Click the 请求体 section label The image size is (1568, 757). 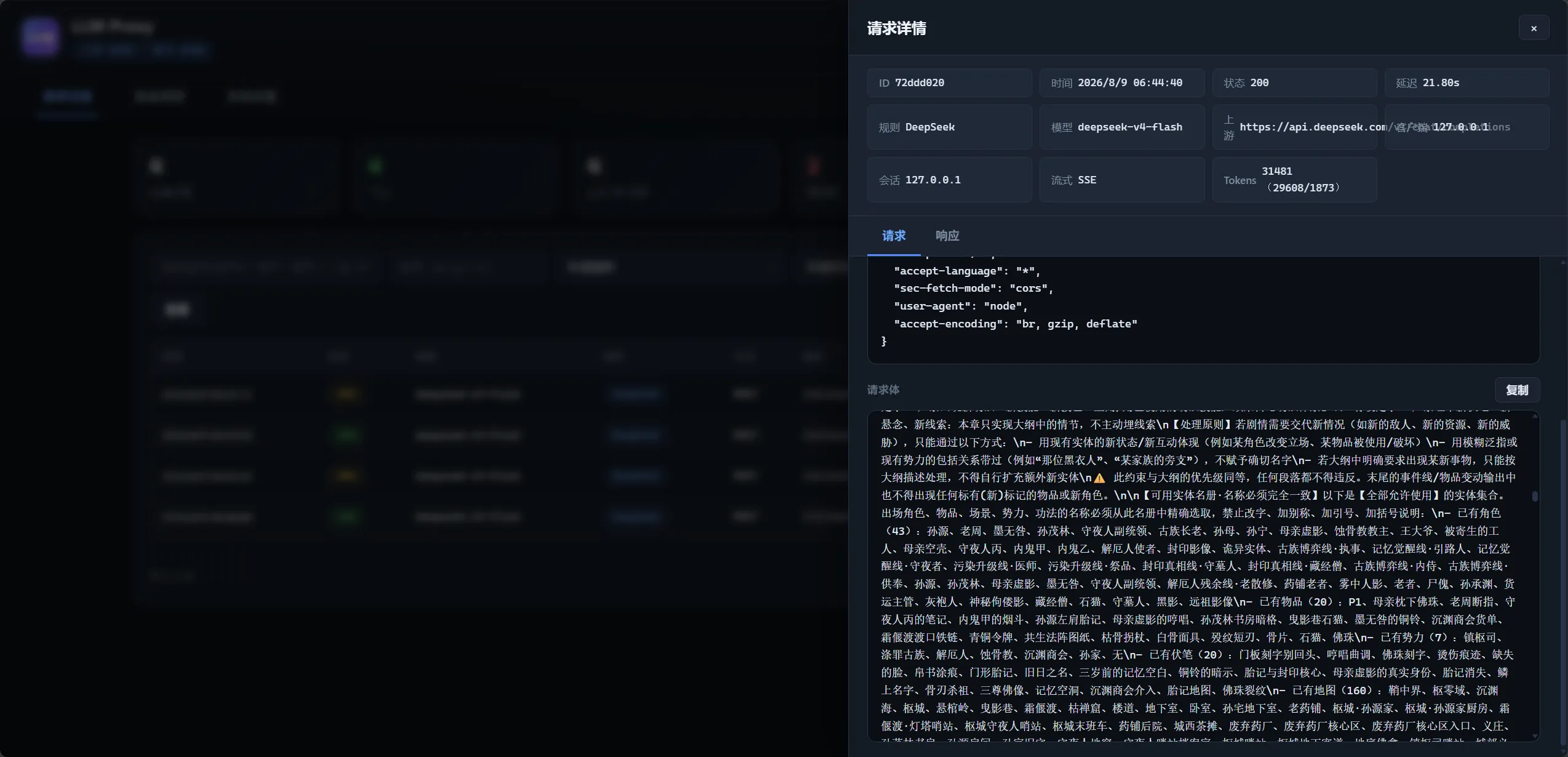pyautogui.click(x=883, y=390)
